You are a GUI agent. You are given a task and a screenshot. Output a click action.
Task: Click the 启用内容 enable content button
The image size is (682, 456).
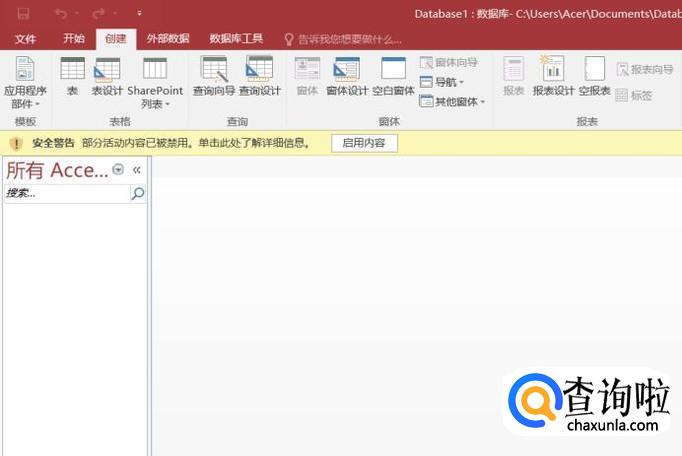tap(364, 143)
